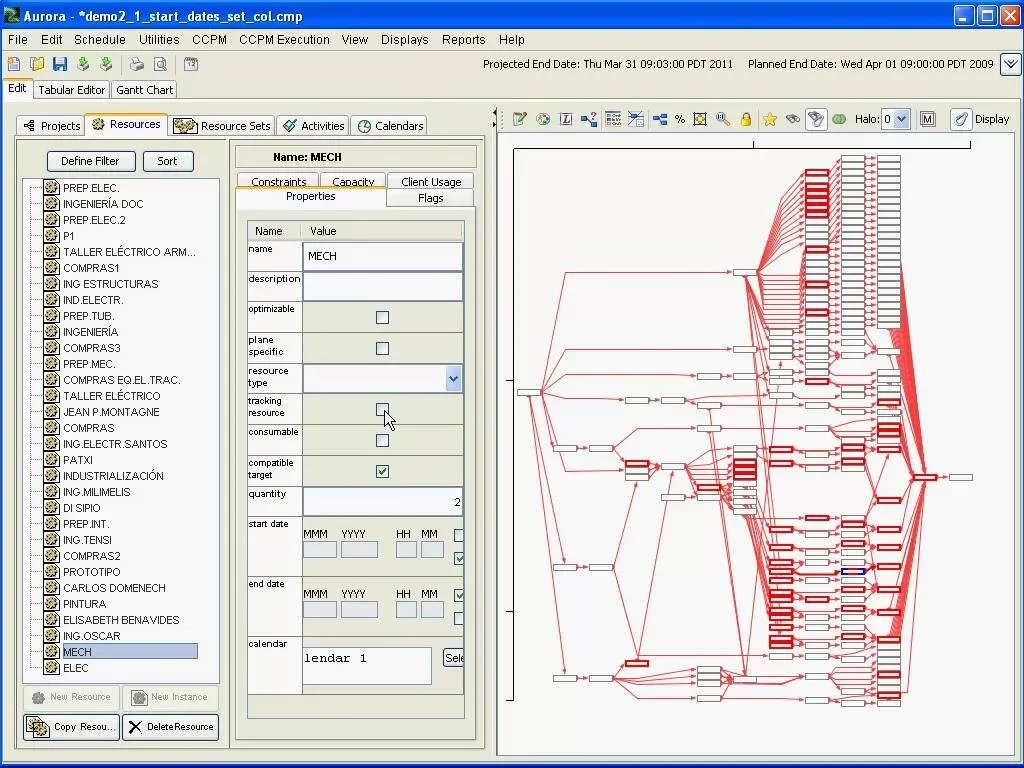Click the calendar date toolbar icon
Screen dimensions: 1024x768
click(190, 63)
